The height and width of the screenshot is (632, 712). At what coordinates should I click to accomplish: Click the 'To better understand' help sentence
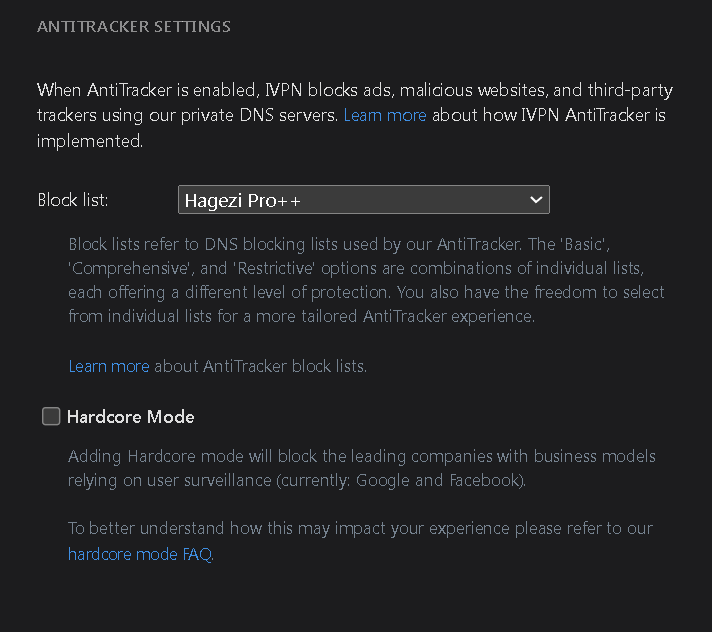[360, 528]
